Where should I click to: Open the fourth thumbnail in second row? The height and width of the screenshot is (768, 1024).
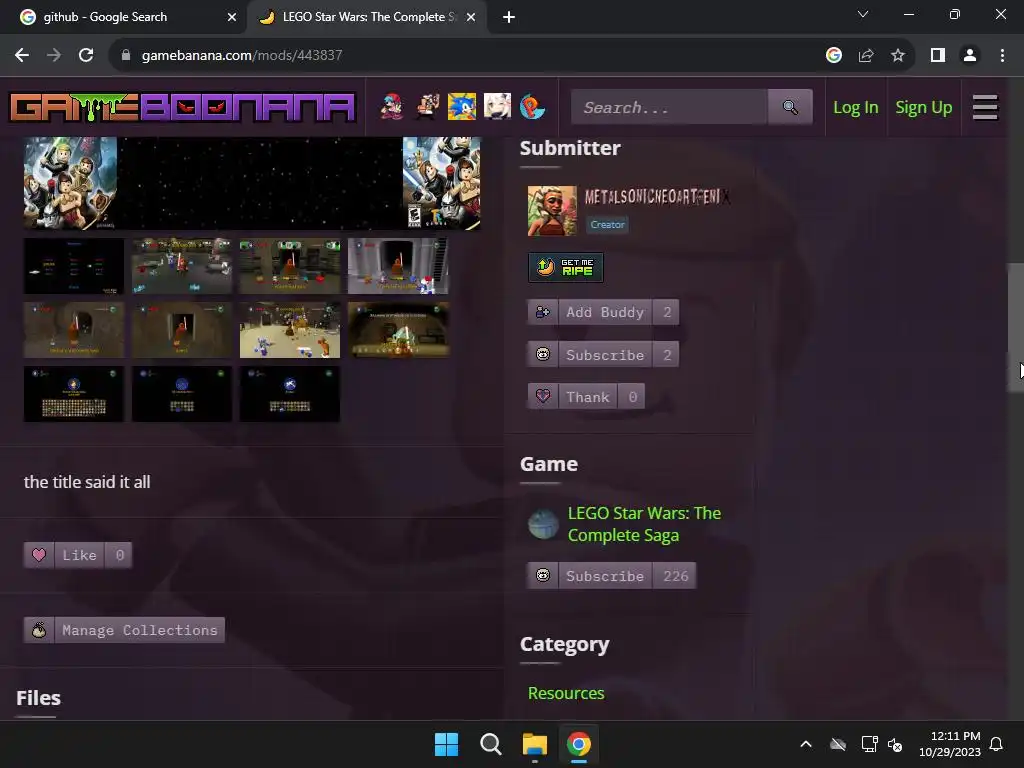pyautogui.click(x=398, y=330)
